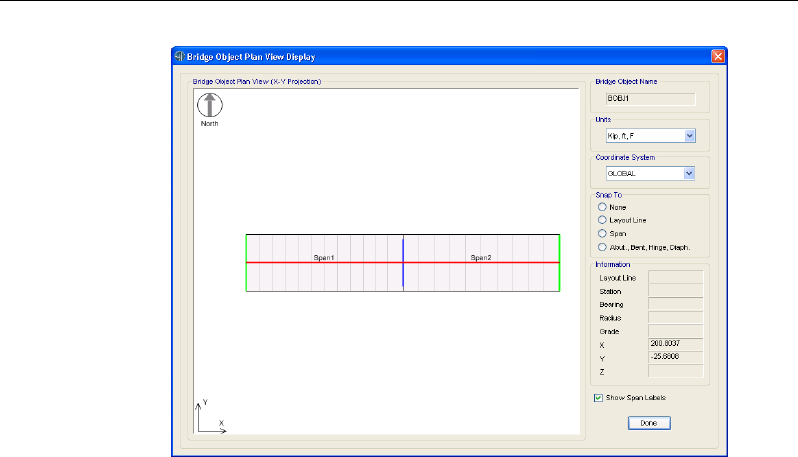Uncheck Show Span Labels checkbox

click(598, 397)
